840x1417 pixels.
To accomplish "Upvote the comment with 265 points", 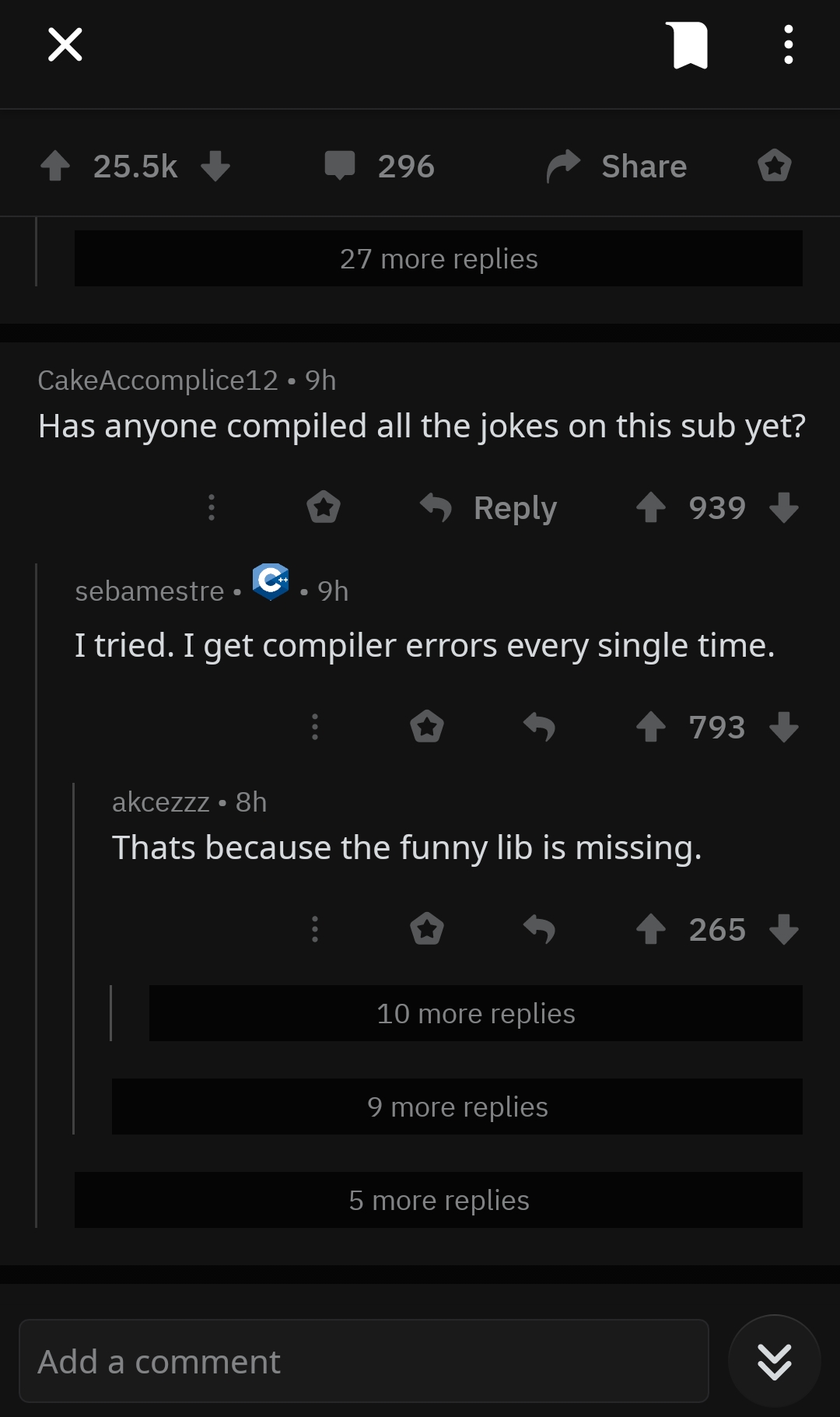I will pyautogui.click(x=651, y=929).
